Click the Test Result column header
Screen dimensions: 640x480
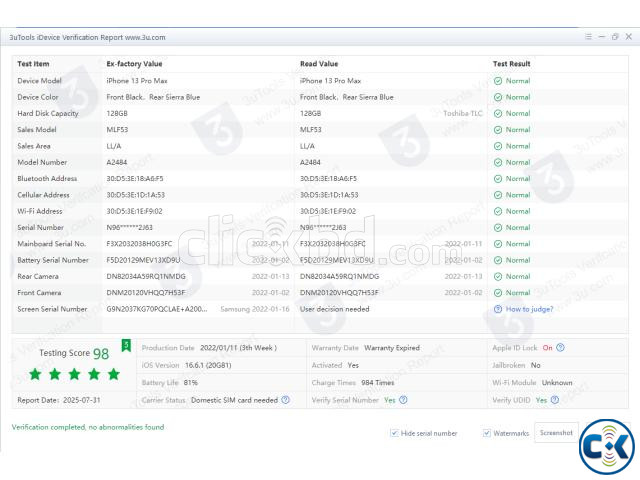[x=511, y=64]
